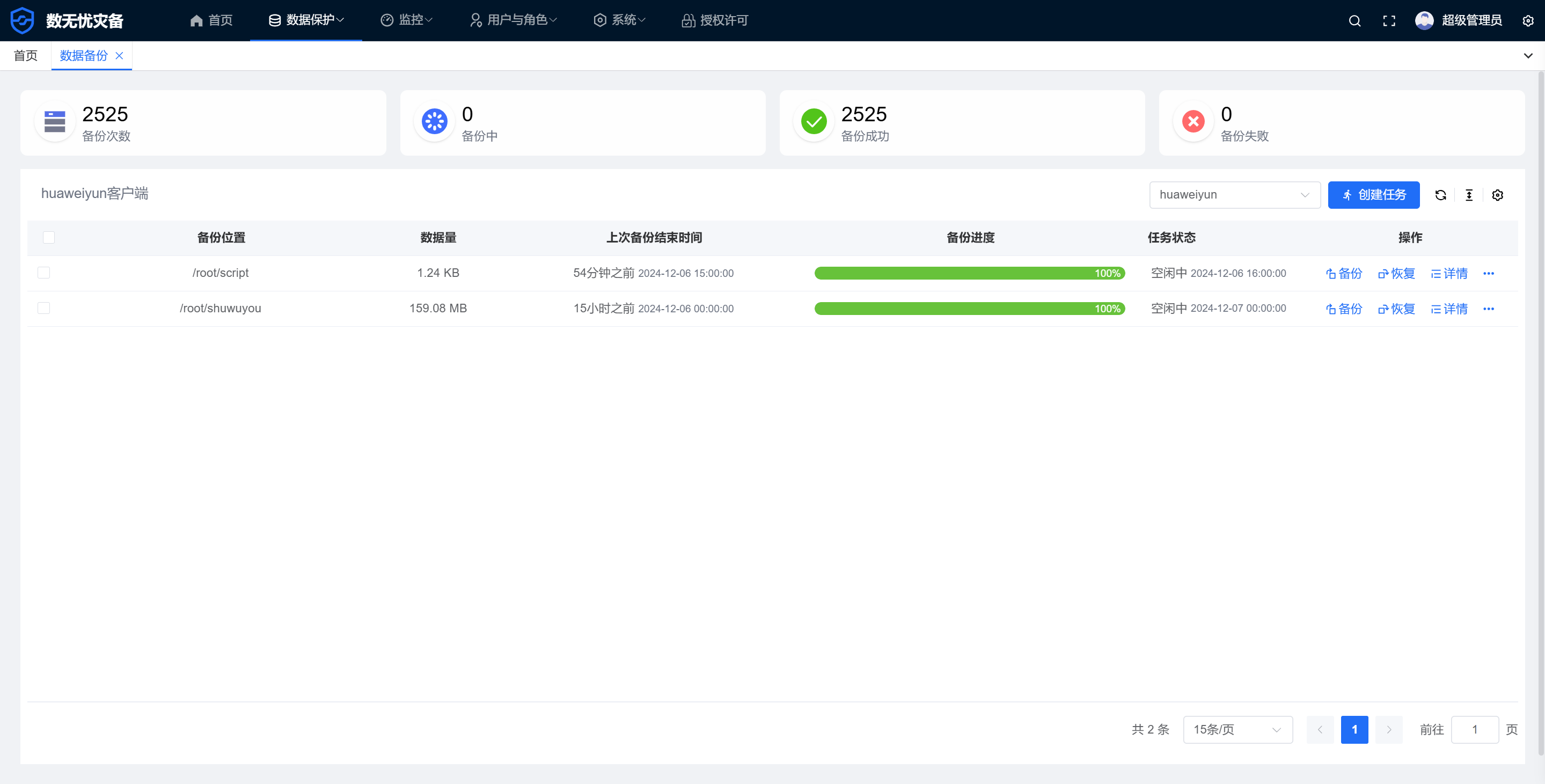Open more actions for /root/shuwuyou row

pyautogui.click(x=1488, y=309)
